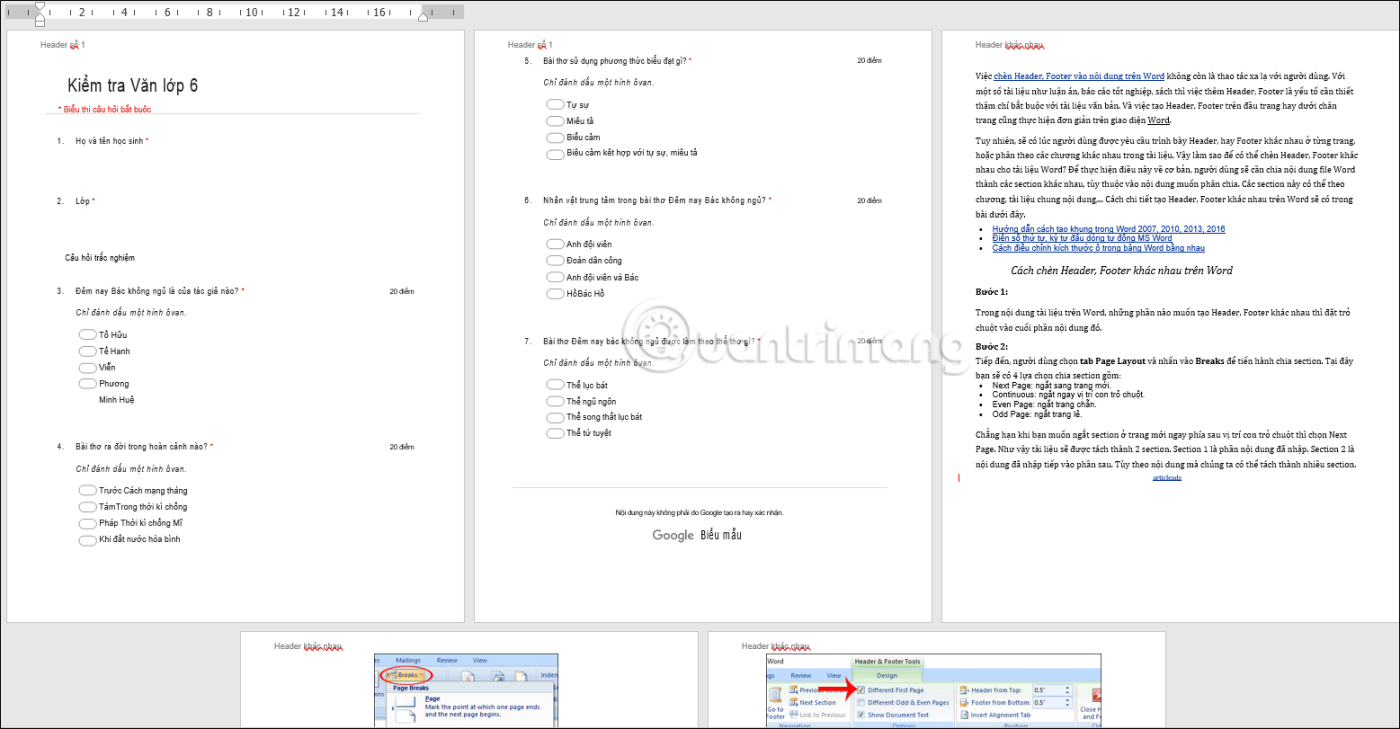Open the Footer from Bottom value spinner
The height and width of the screenshot is (729, 1400).
pos(1067,703)
